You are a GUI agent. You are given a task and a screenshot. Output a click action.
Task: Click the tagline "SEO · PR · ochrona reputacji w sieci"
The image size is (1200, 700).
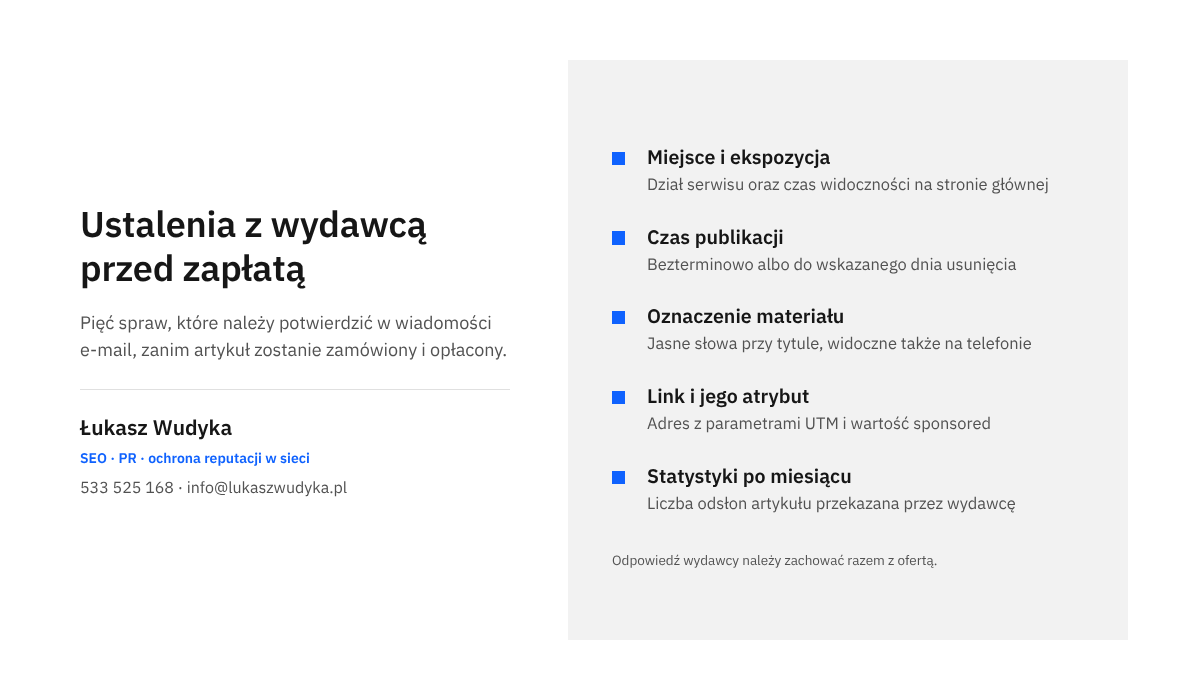click(195, 459)
